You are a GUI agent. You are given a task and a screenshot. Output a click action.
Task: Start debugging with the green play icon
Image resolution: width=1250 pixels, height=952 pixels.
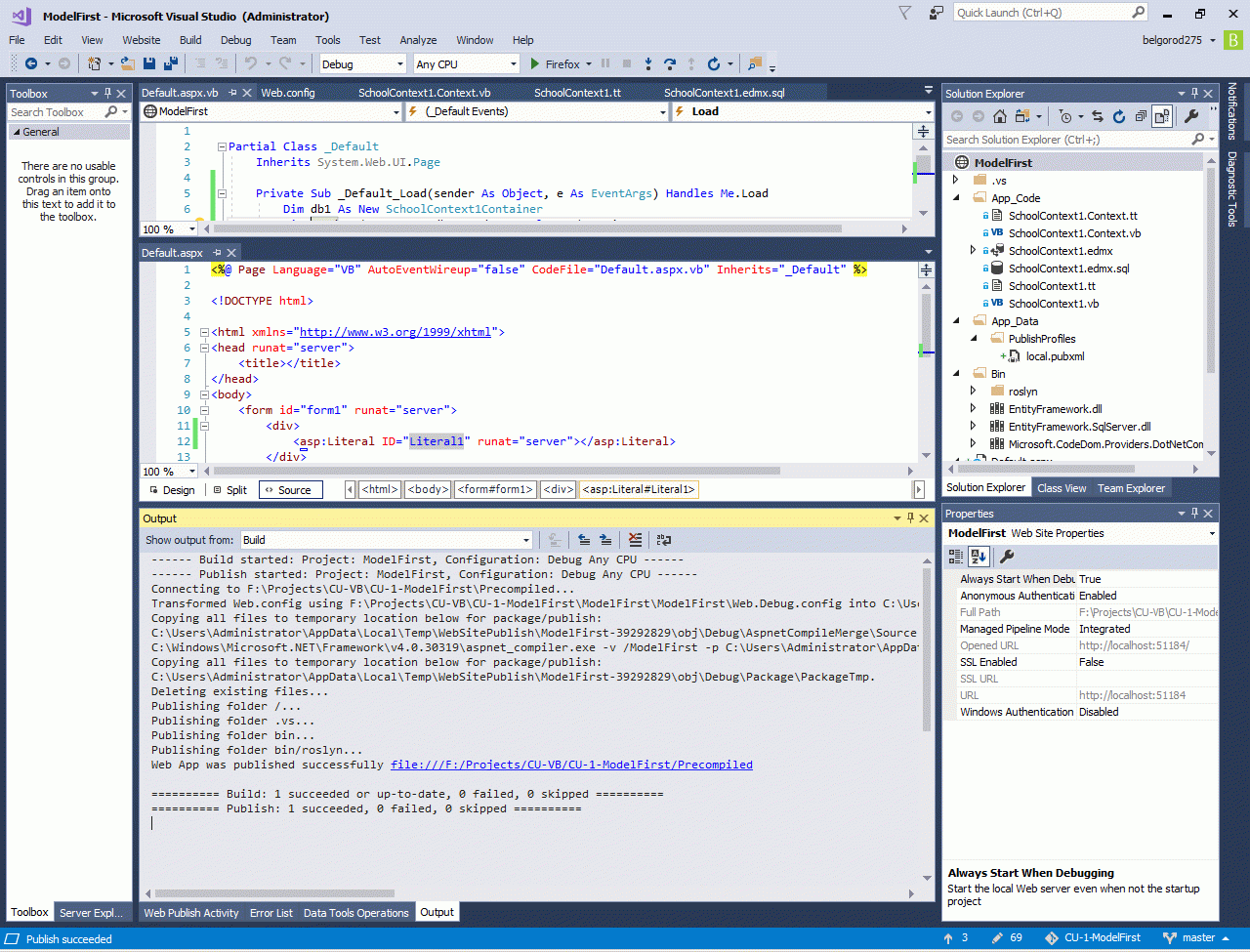pyautogui.click(x=535, y=63)
